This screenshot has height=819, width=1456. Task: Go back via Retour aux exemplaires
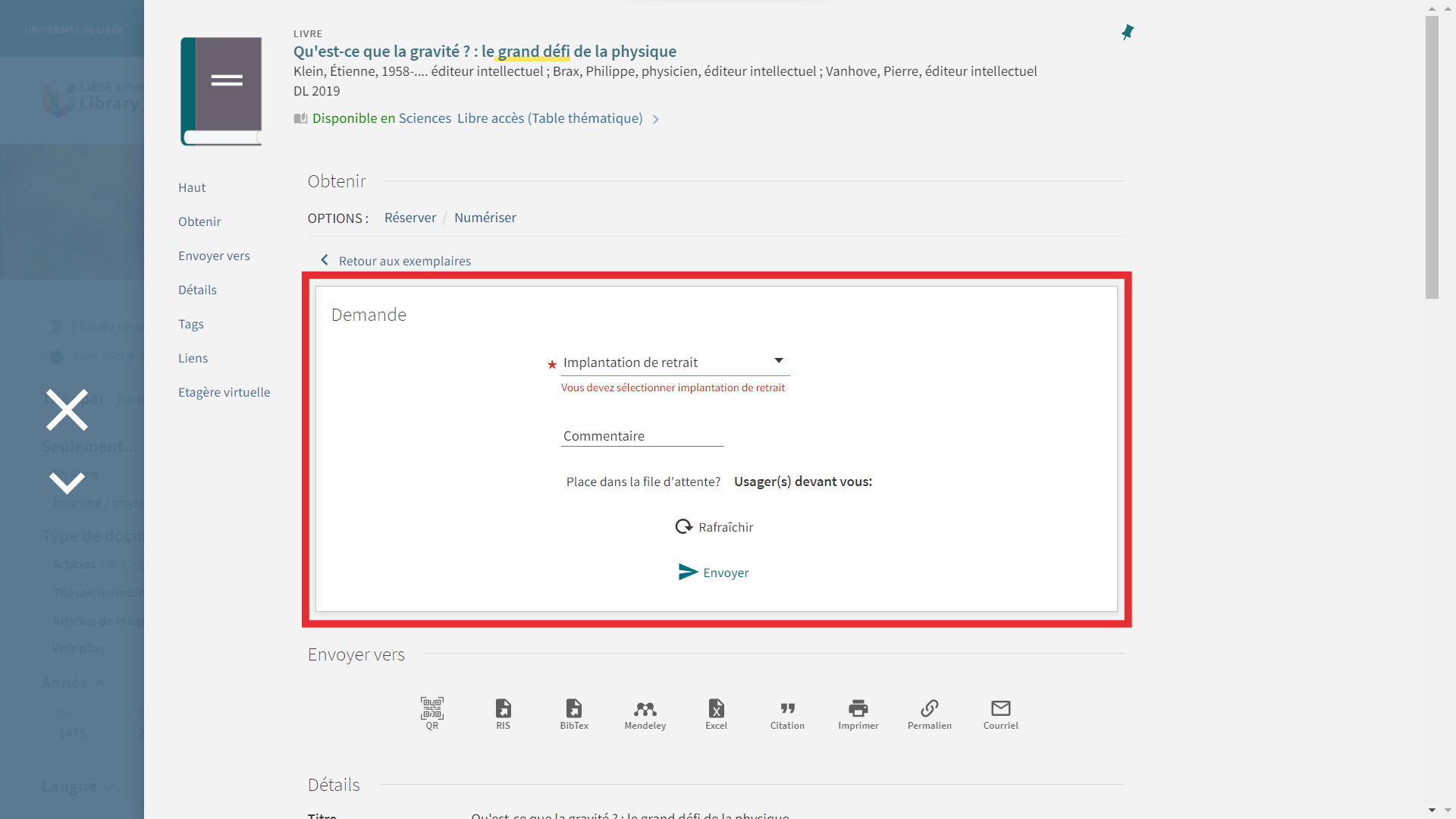point(405,261)
